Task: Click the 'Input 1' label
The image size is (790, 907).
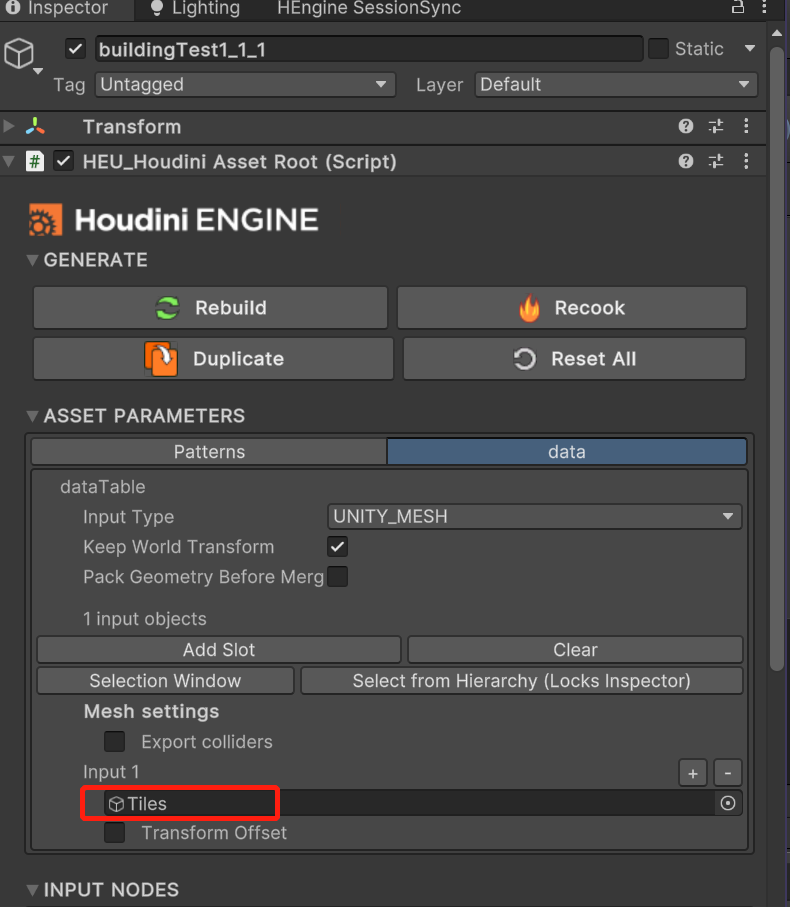Action: pyautogui.click(x=111, y=772)
